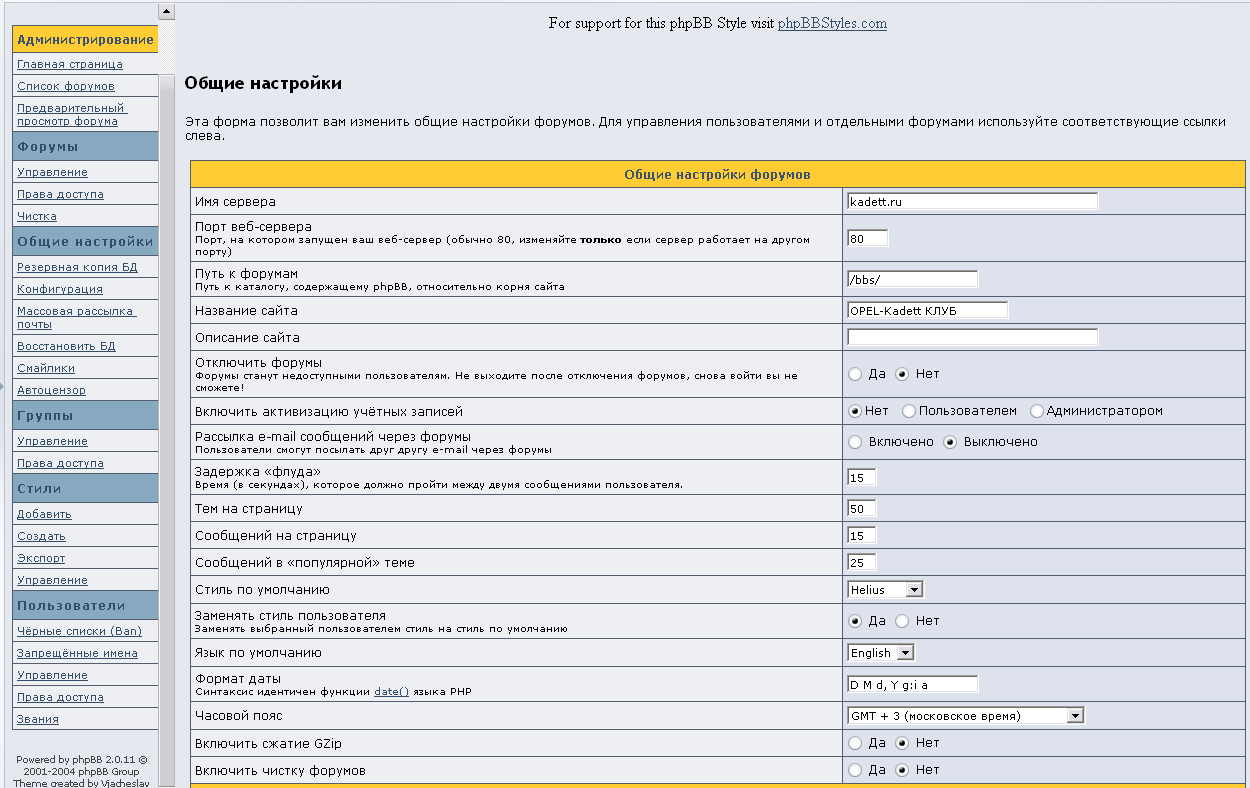Click the server name field containing kadett.ru
Image resolution: width=1250 pixels, height=788 pixels.
pyautogui.click(x=972, y=201)
